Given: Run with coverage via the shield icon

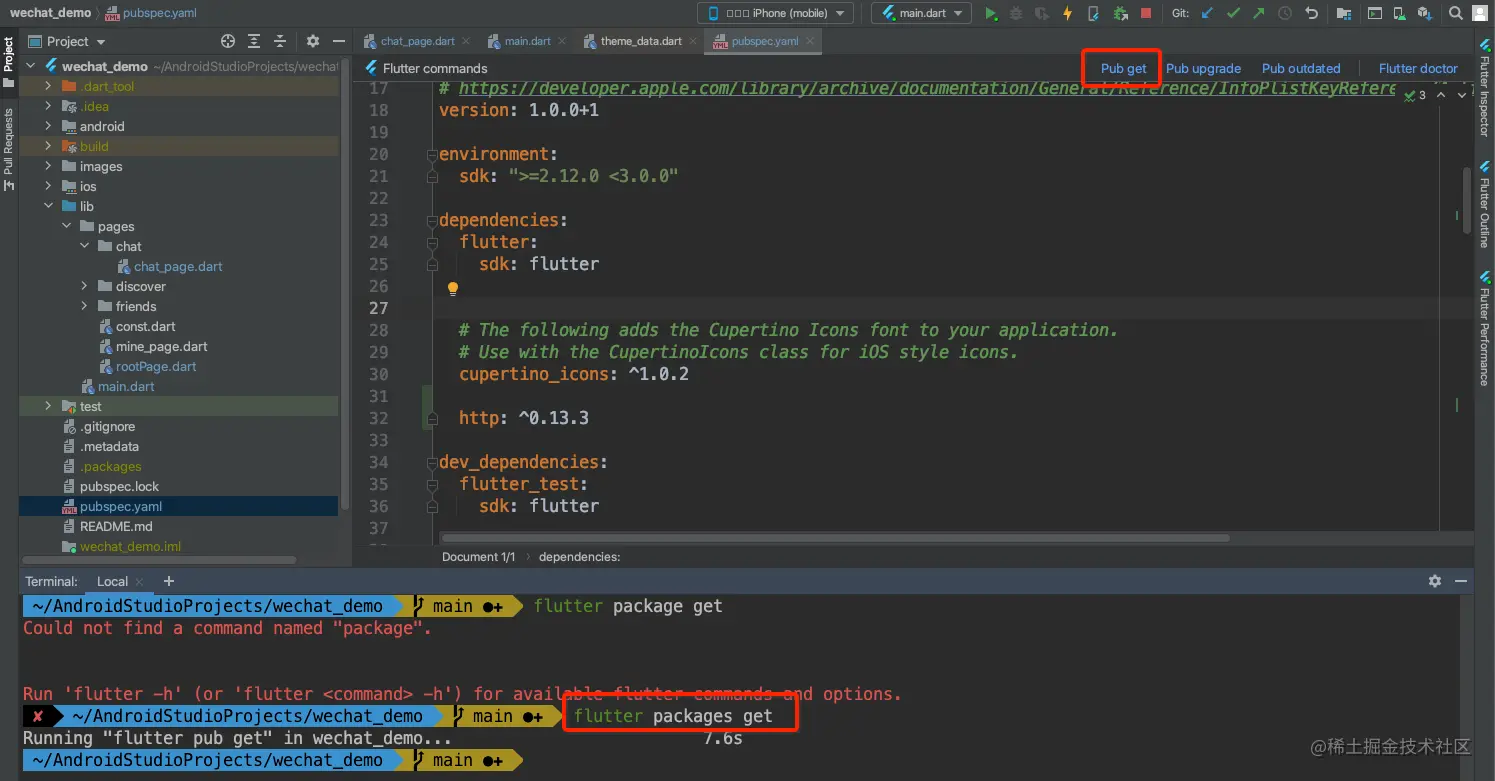Looking at the screenshot, I should pos(1042,13).
